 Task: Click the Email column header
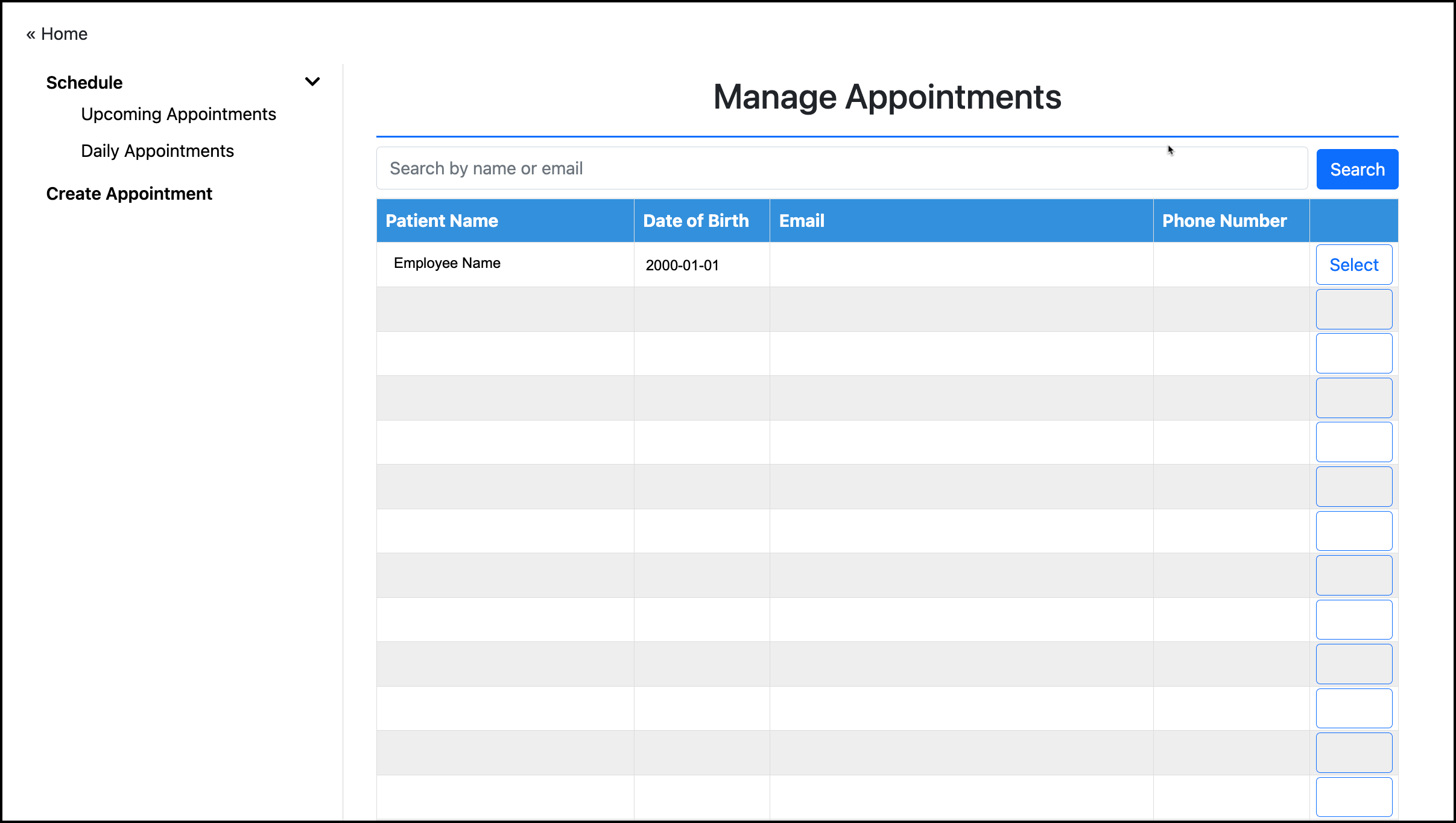tap(802, 220)
